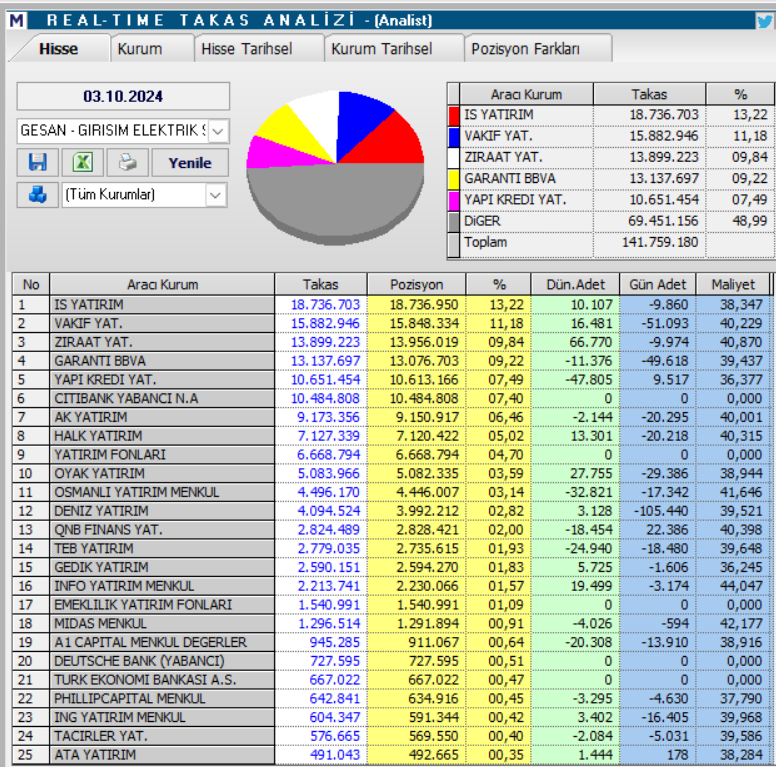The height and width of the screenshot is (767, 776).
Task: Click the red IS YATIRIM legend swatch
Action: [x=454, y=115]
